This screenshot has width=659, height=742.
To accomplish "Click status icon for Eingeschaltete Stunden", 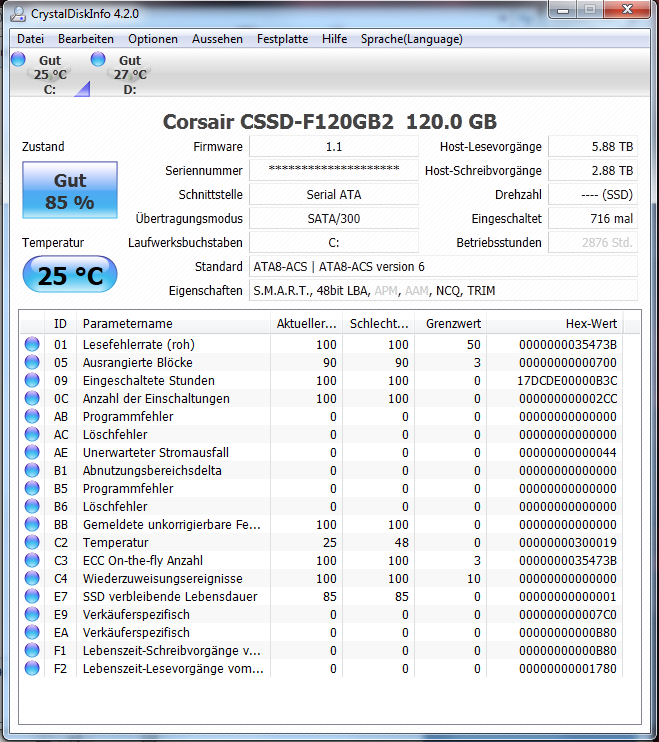I will pyautogui.click(x=32, y=380).
